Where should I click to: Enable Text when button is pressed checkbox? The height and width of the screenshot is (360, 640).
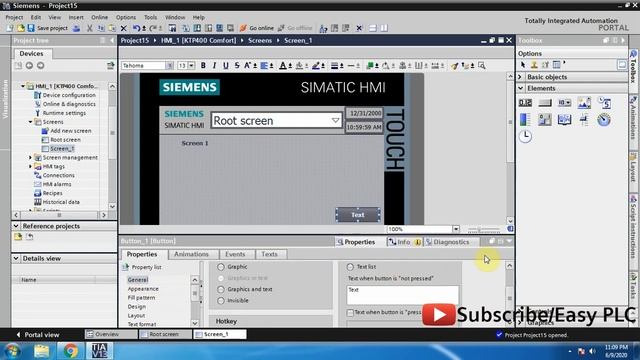(350, 312)
